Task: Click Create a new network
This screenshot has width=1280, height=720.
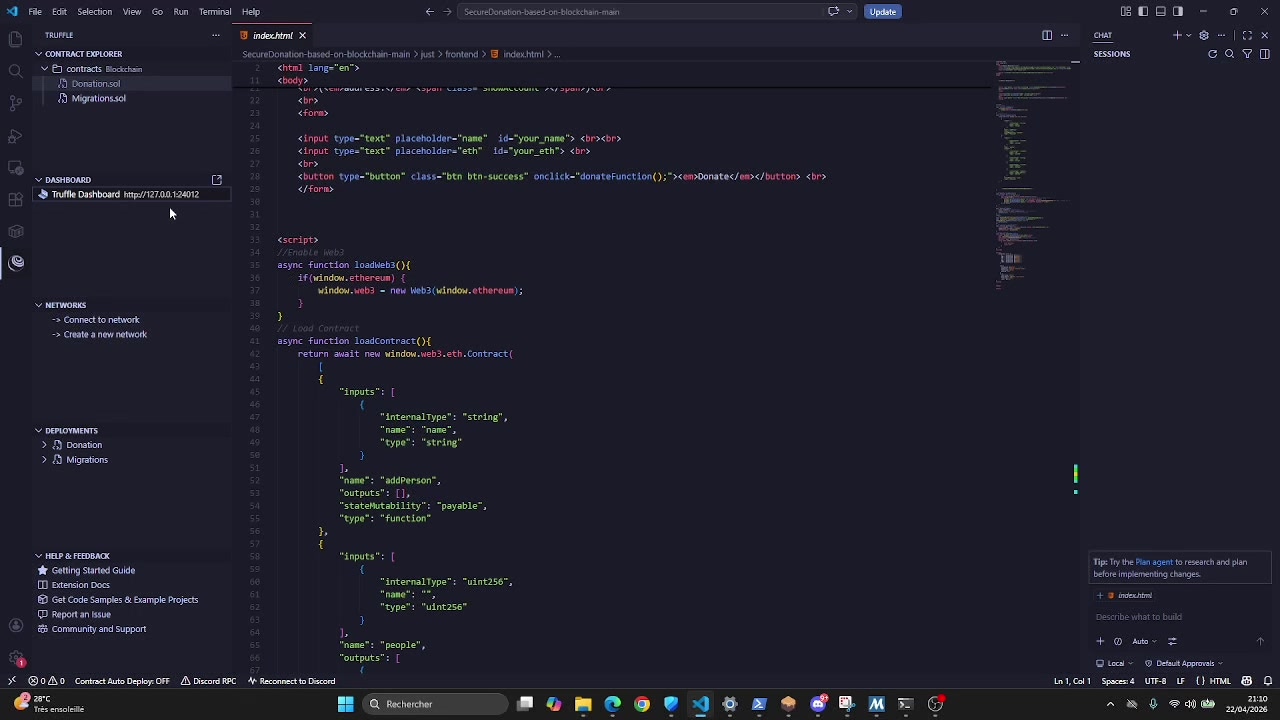Action: (x=105, y=335)
